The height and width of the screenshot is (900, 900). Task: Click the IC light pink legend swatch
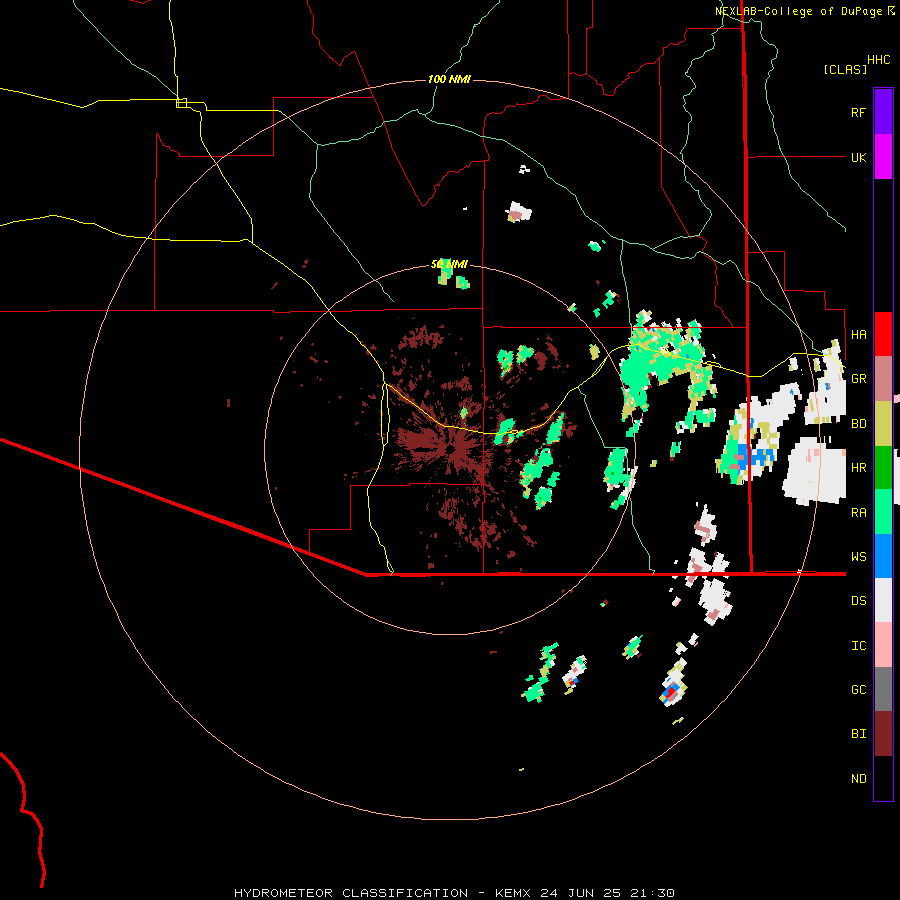coord(883,645)
